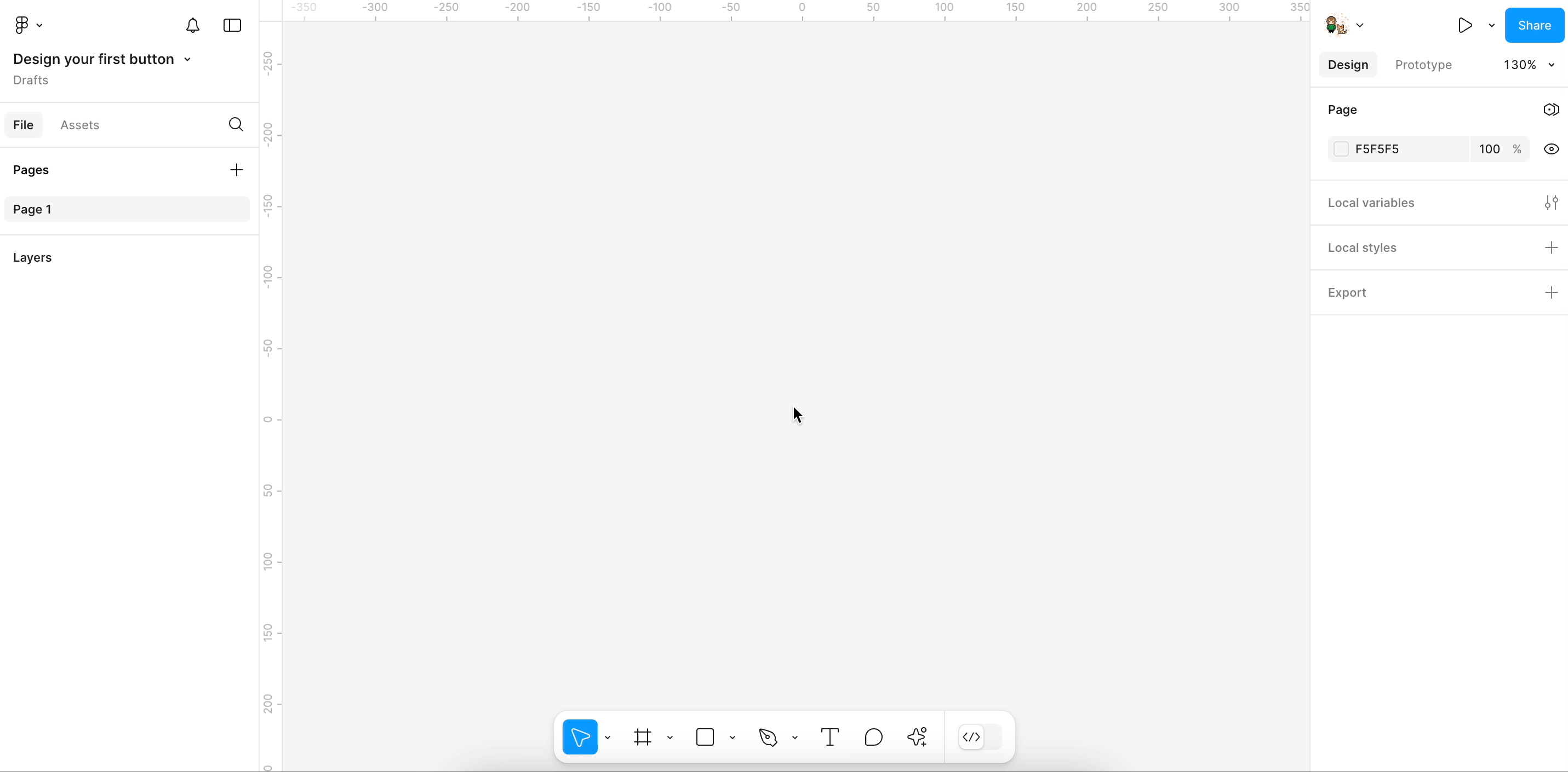
Task: Click the page background color swatch
Action: click(x=1341, y=149)
